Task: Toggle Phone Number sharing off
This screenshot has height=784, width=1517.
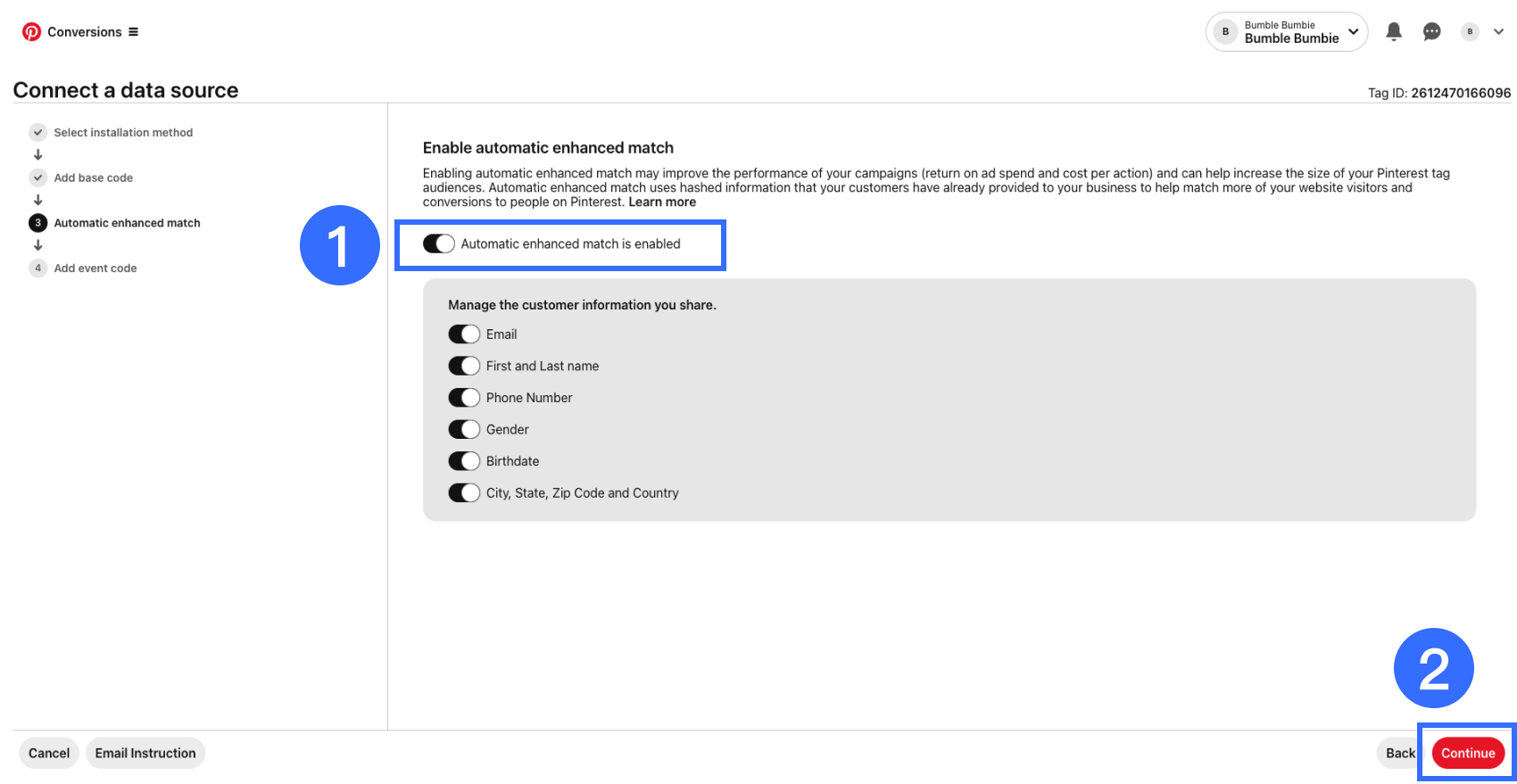Action: click(x=464, y=398)
